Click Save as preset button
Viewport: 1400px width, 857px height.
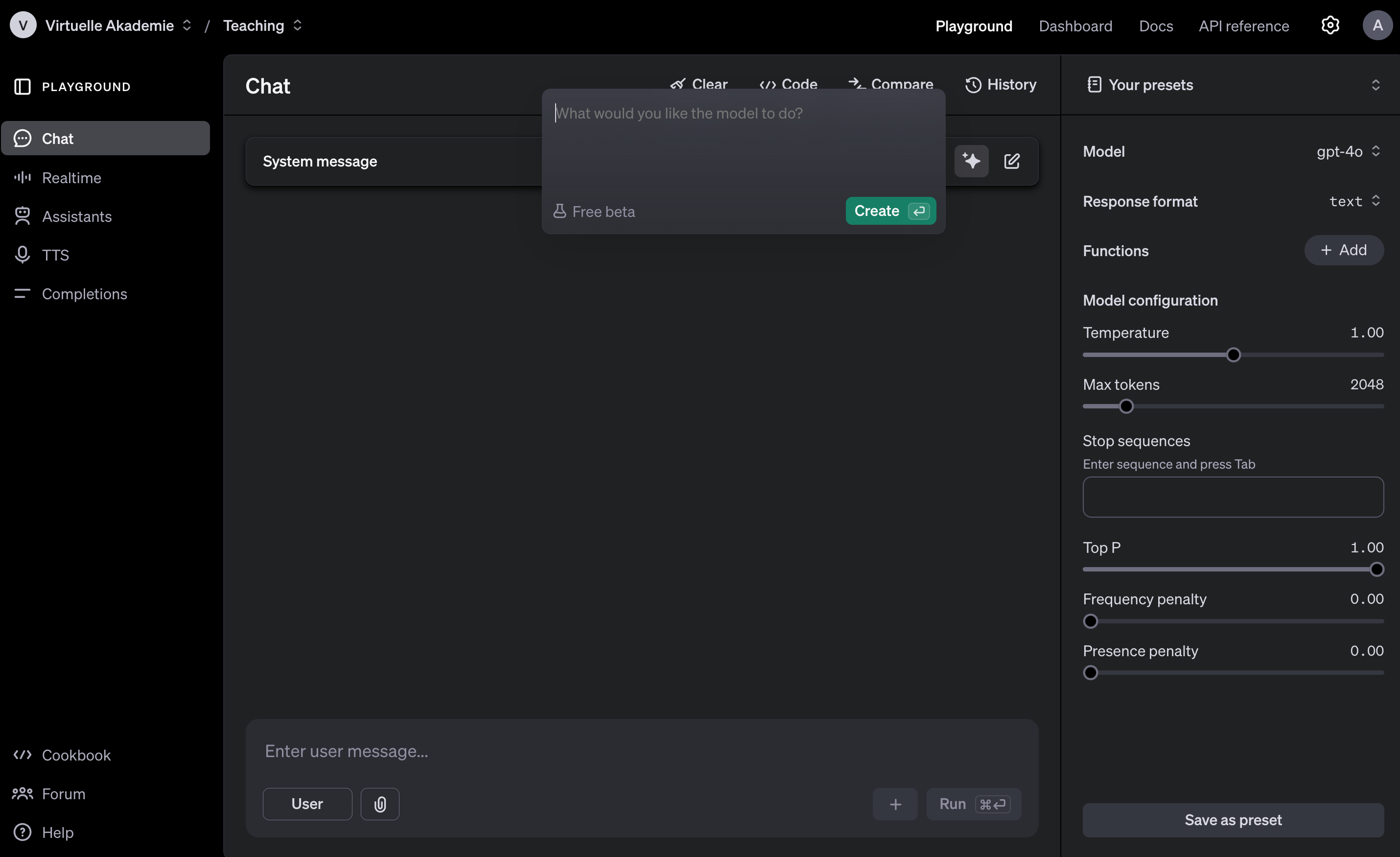pos(1233,819)
